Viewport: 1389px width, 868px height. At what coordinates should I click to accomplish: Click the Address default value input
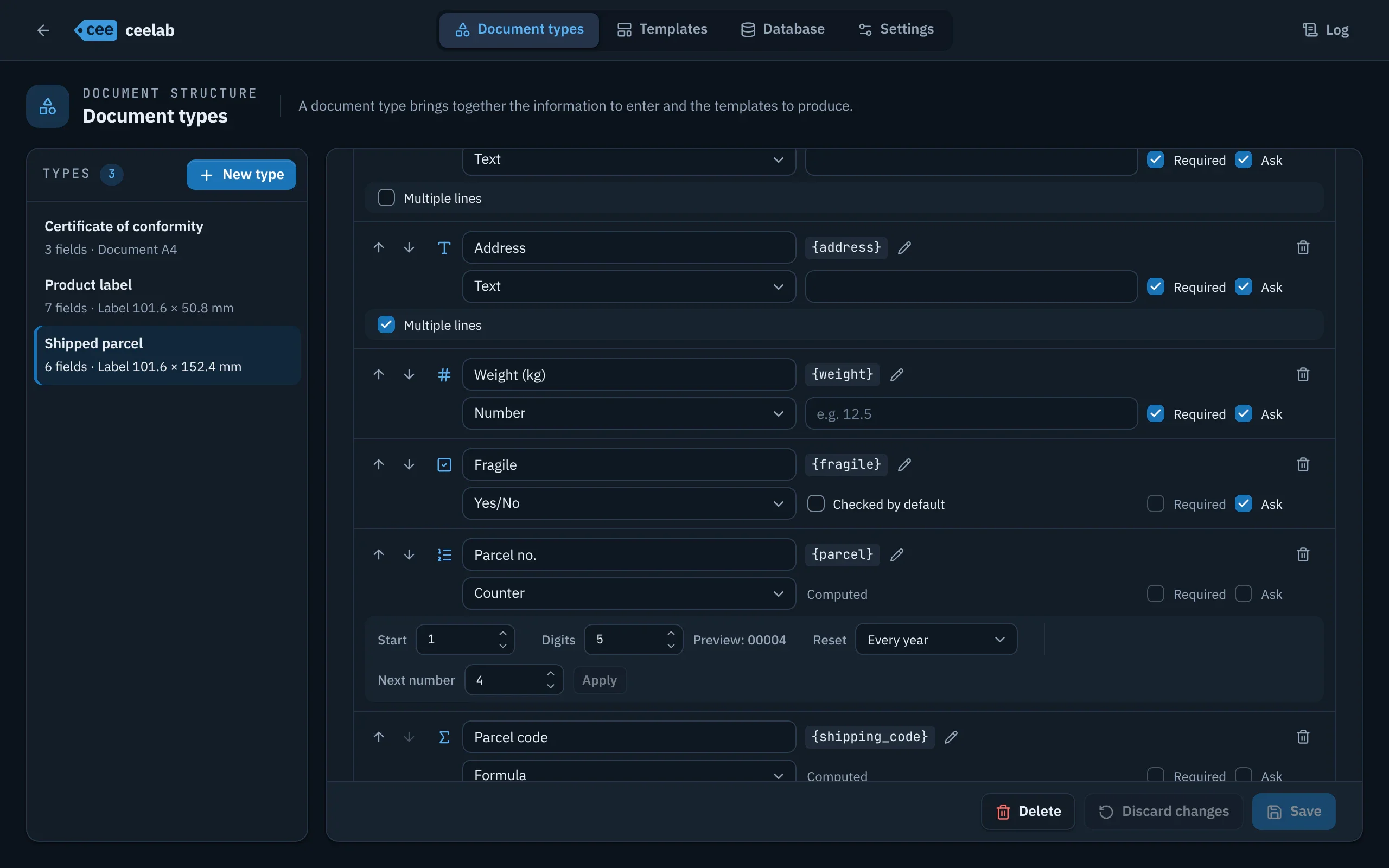(971, 286)
